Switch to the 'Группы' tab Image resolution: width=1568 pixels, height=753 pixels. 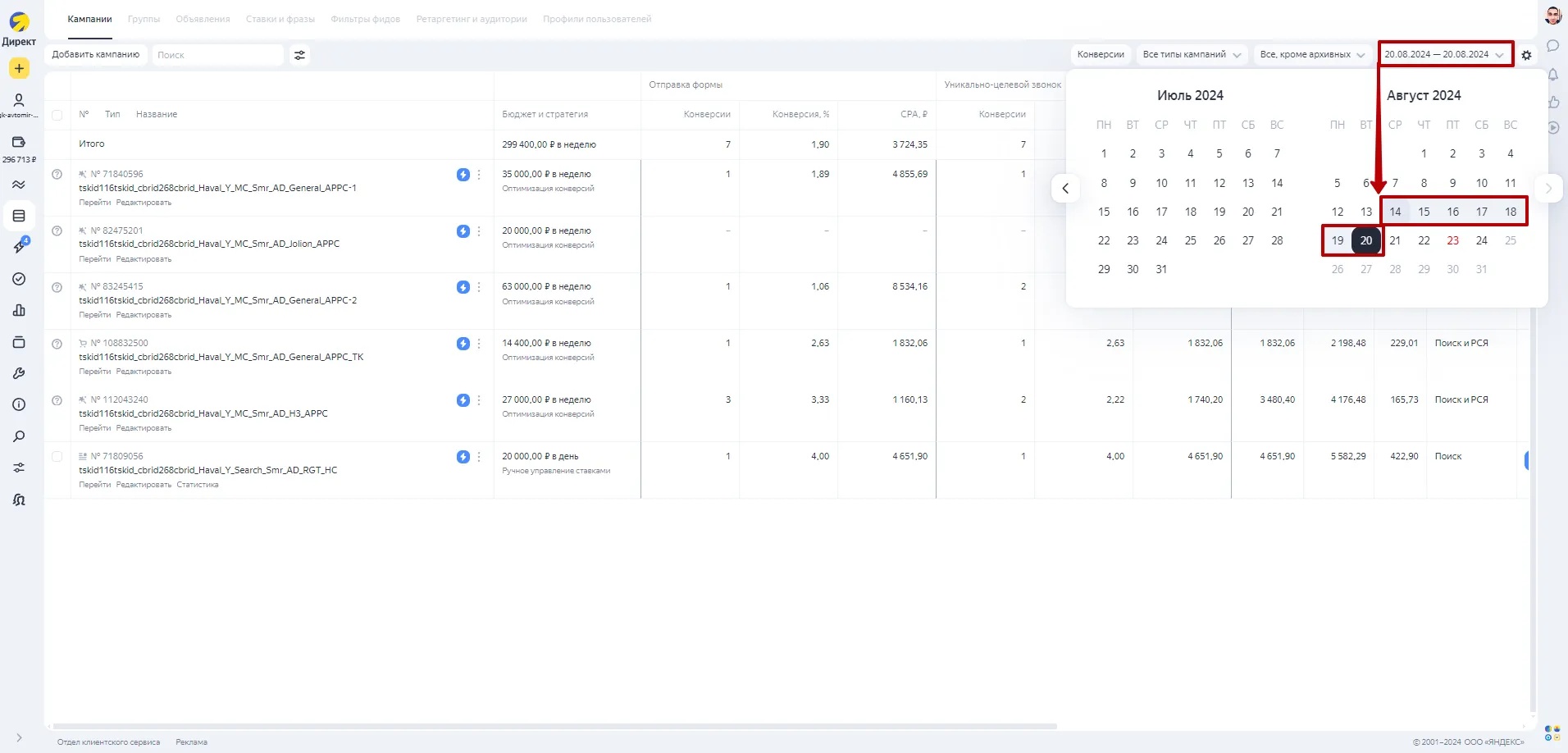click(x=144, y=19)
